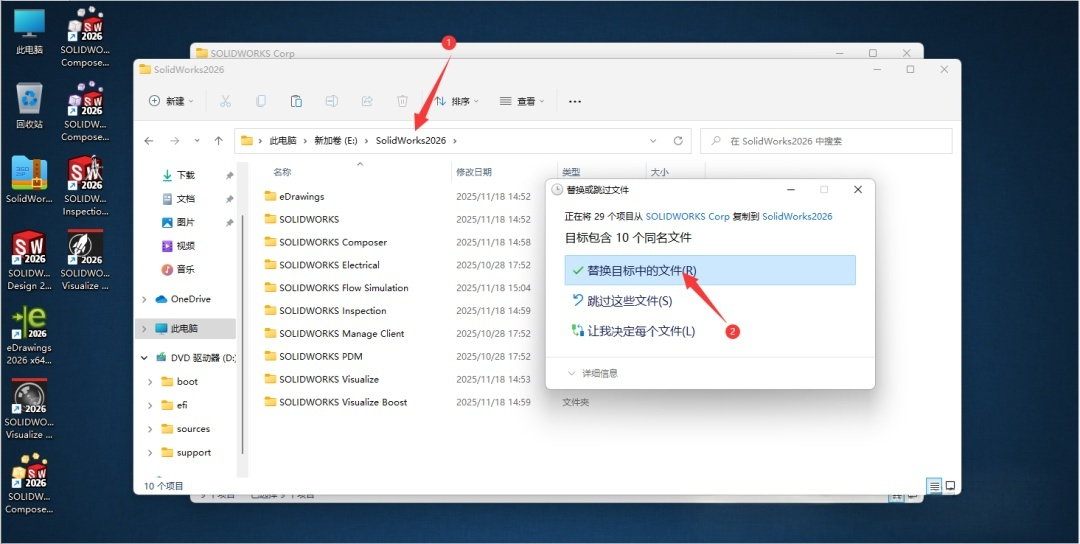Screen dimensions: 1080x544
Task: Switch to details view layout icon
Action: (935, 486)
